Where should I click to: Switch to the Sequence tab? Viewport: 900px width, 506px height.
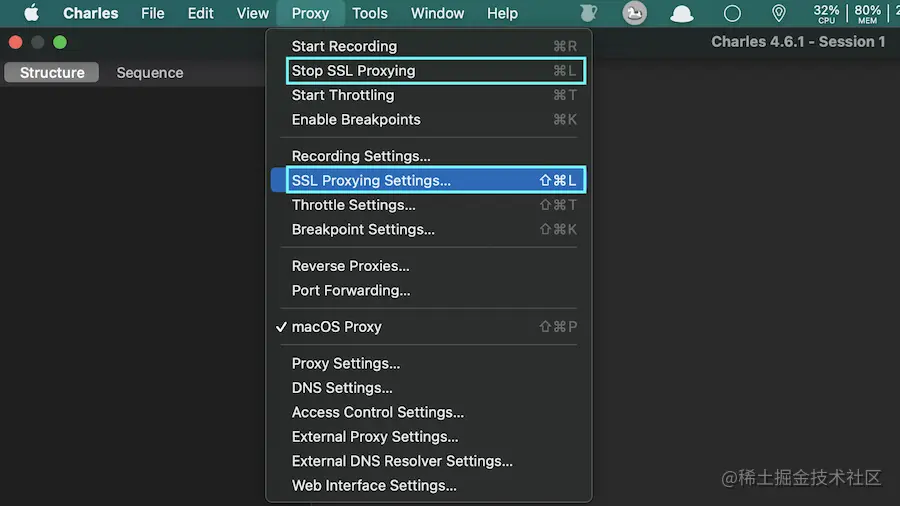(x=150, y=72)
